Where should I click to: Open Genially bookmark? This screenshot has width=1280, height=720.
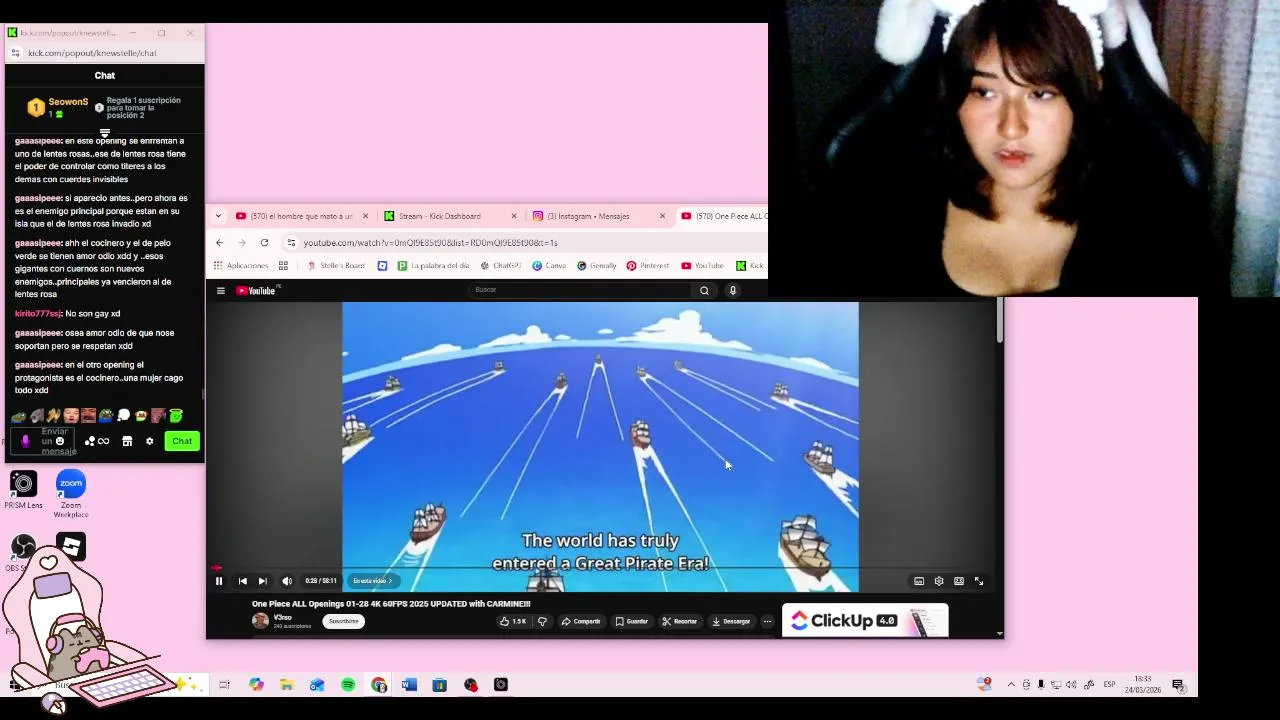tap(597, 266)
